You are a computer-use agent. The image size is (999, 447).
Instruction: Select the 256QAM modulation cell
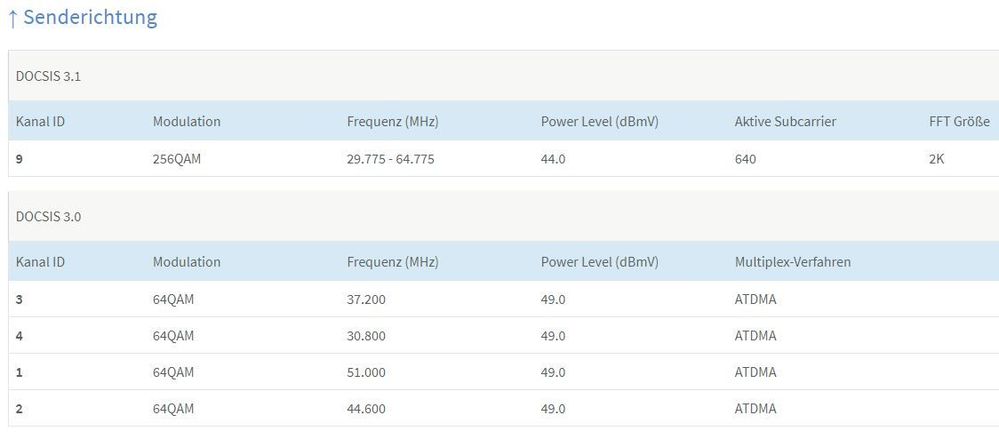[179, 159]
